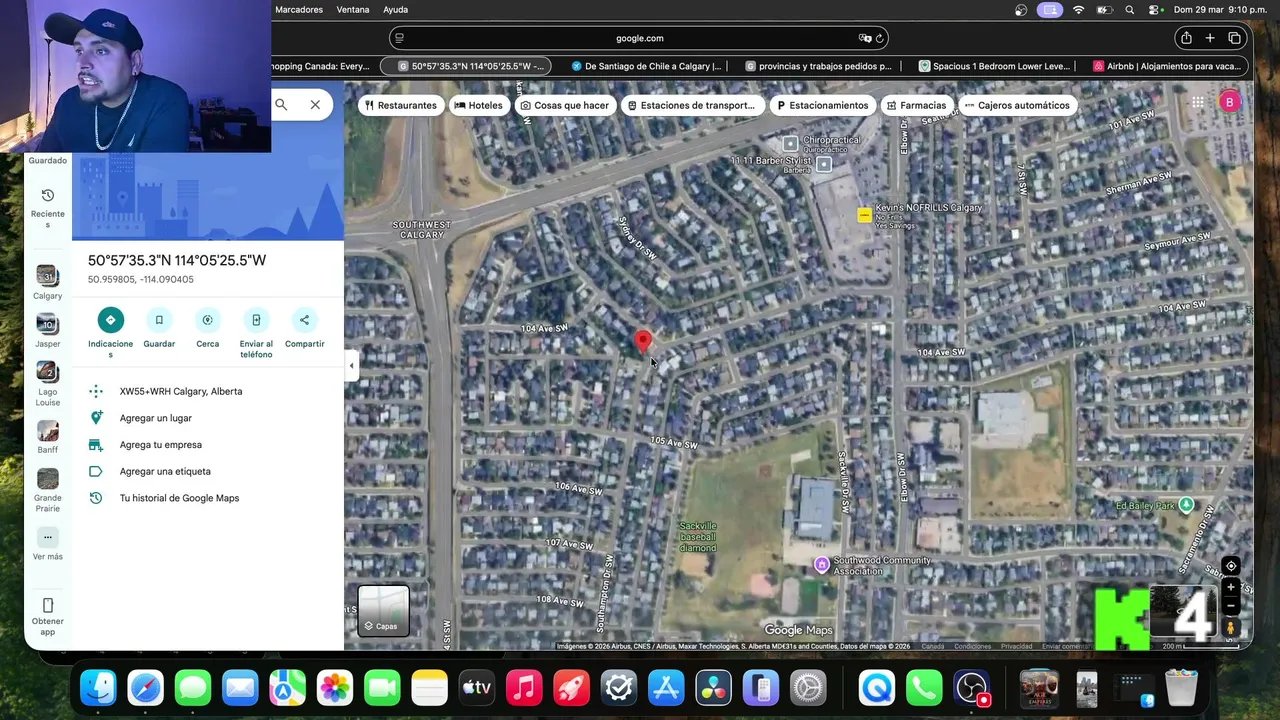Click Privacidad link in map footer

(1016, 646)
